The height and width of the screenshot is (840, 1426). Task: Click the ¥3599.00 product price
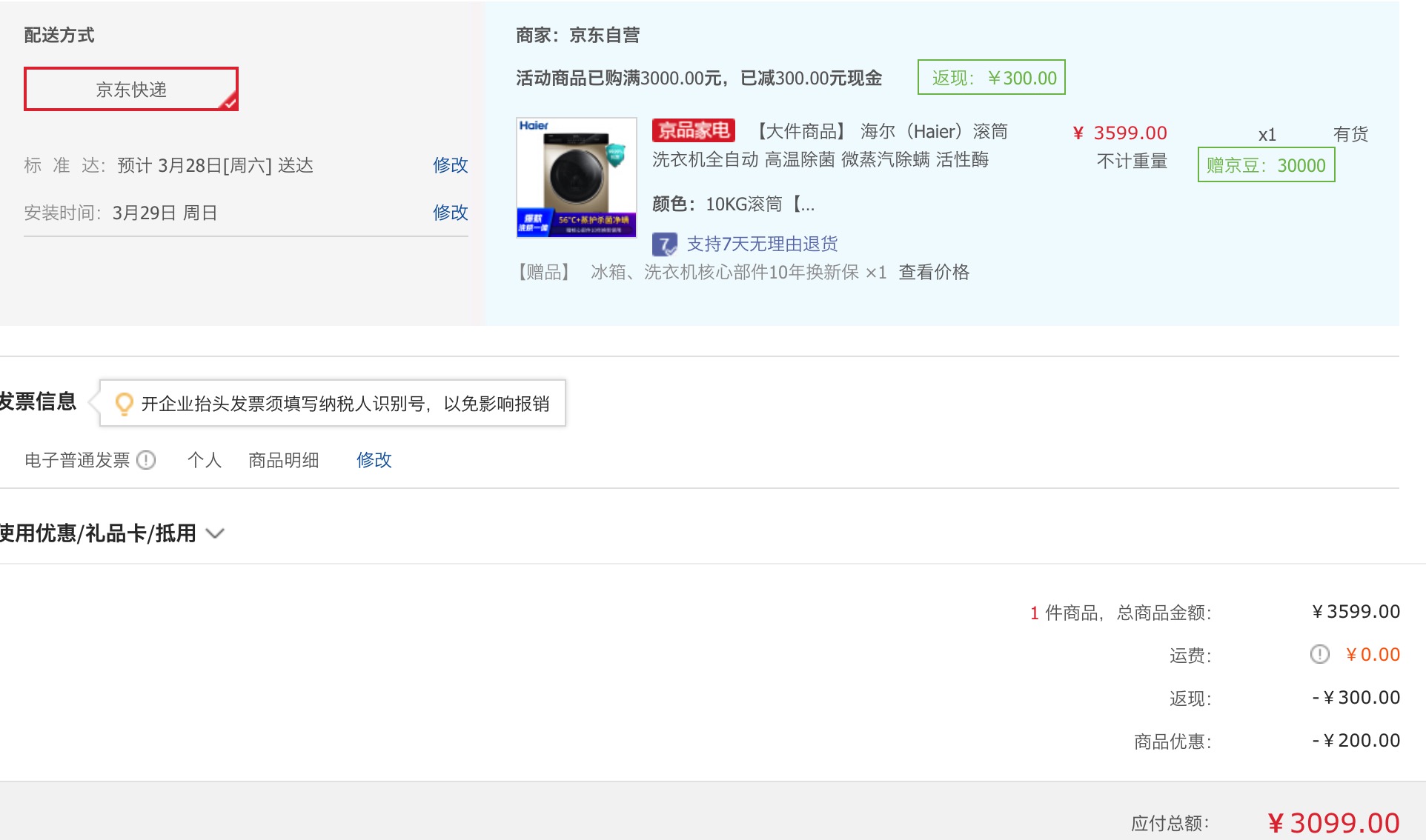click(1120, 133)
